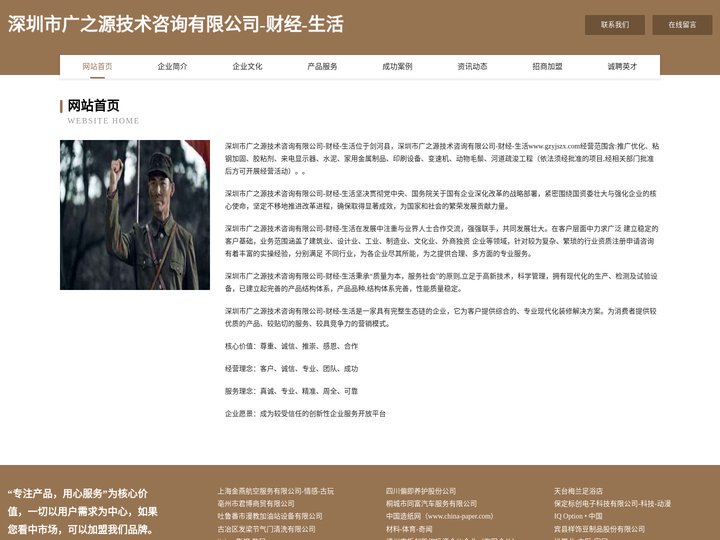Open footer link 中国造纸网 (www.china-paper.com)
Viewport: 720px width, 540px height.
439,516
